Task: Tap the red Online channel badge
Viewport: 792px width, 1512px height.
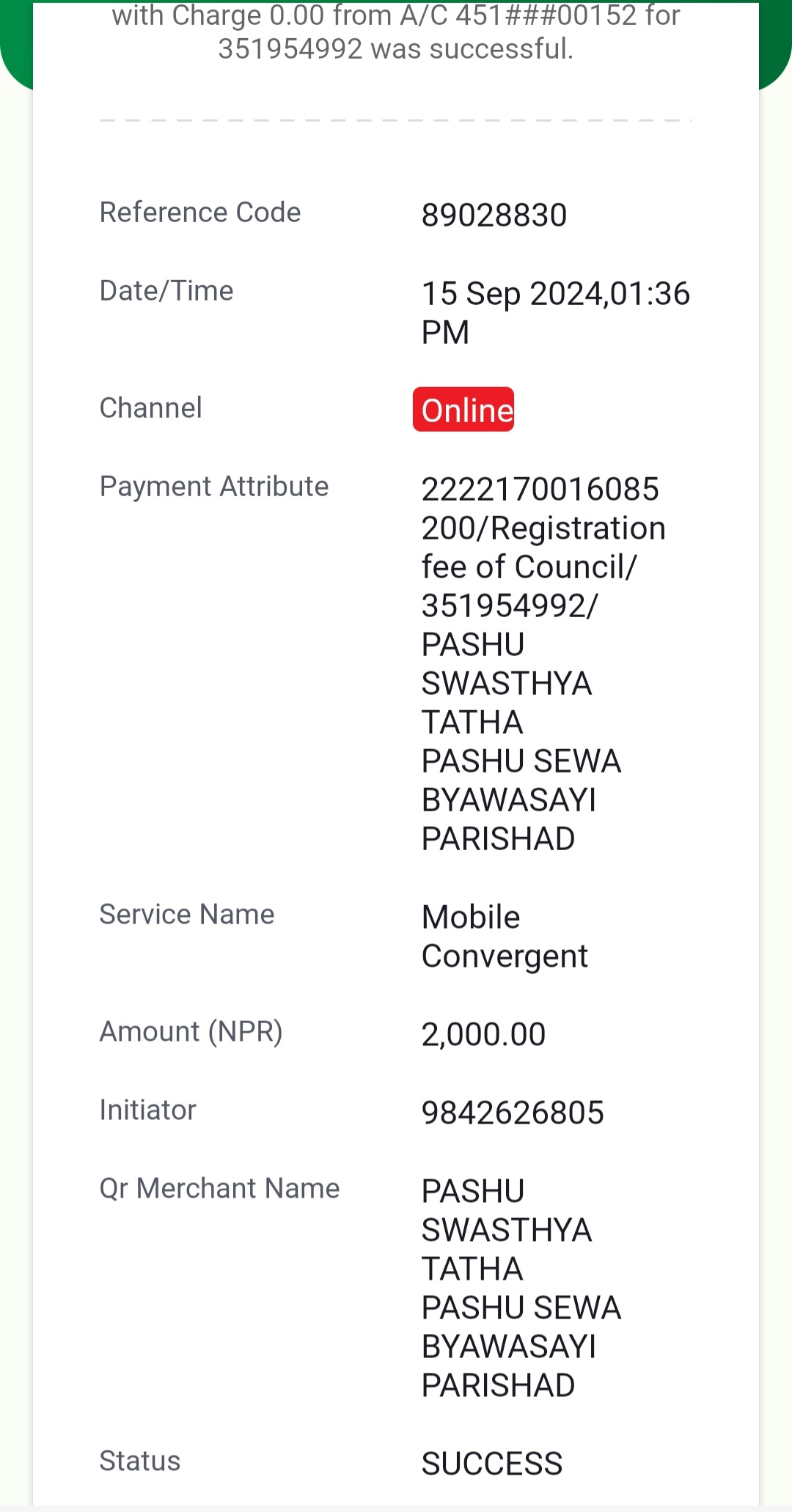Action: pos(463,409)
